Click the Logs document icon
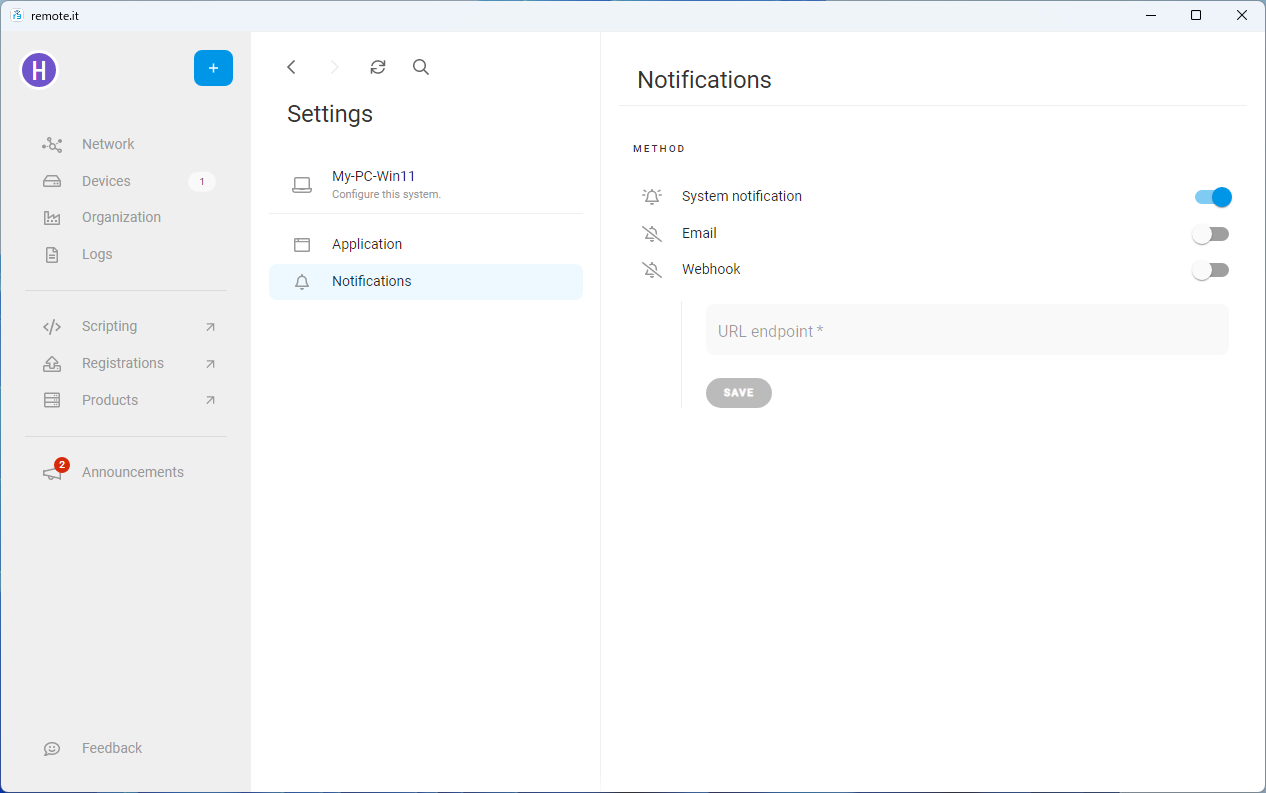This screenshot has height=793, width=1266. (52, 255)
